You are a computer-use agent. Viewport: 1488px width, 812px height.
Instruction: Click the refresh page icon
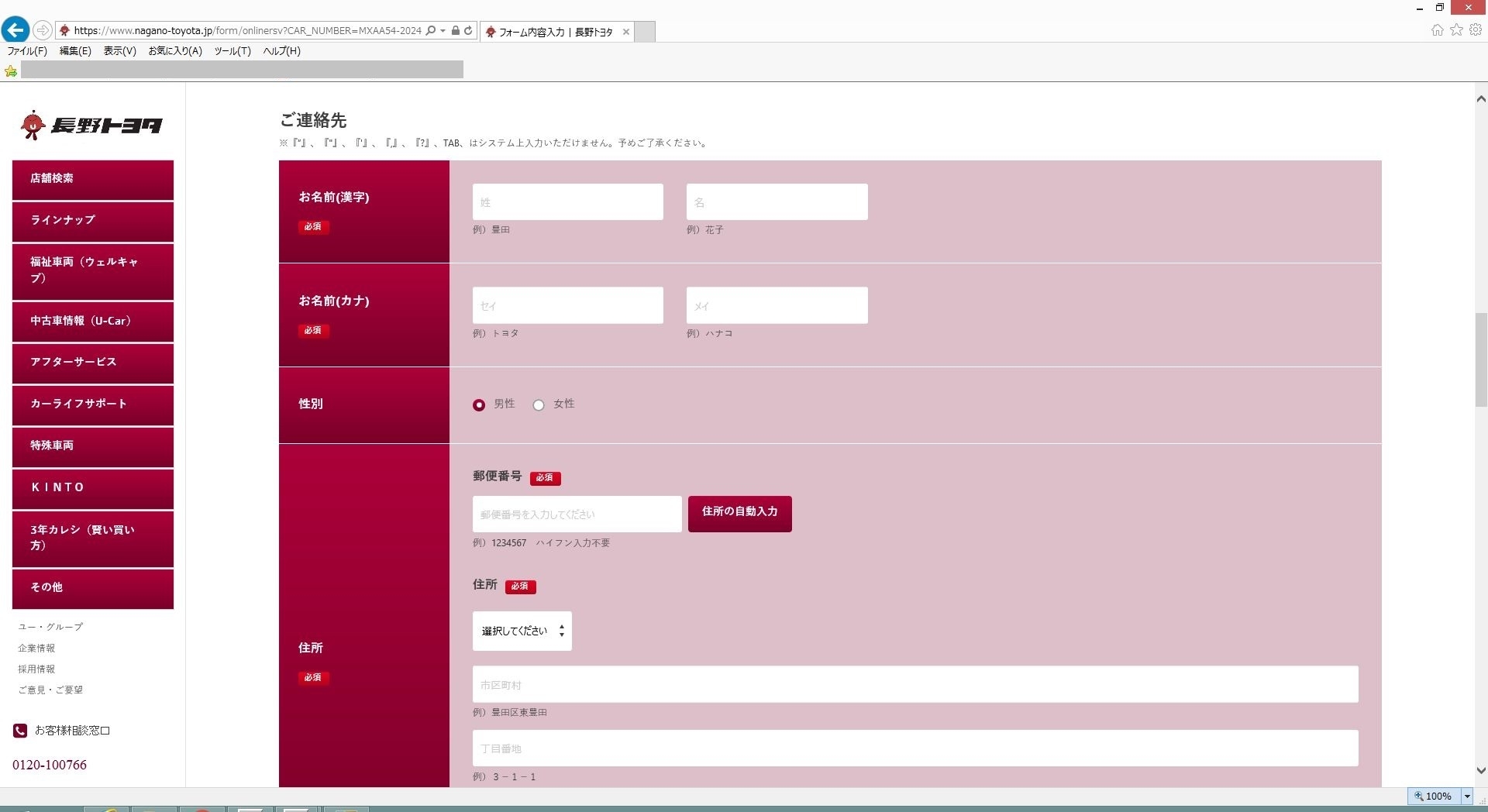coord(468,31)
